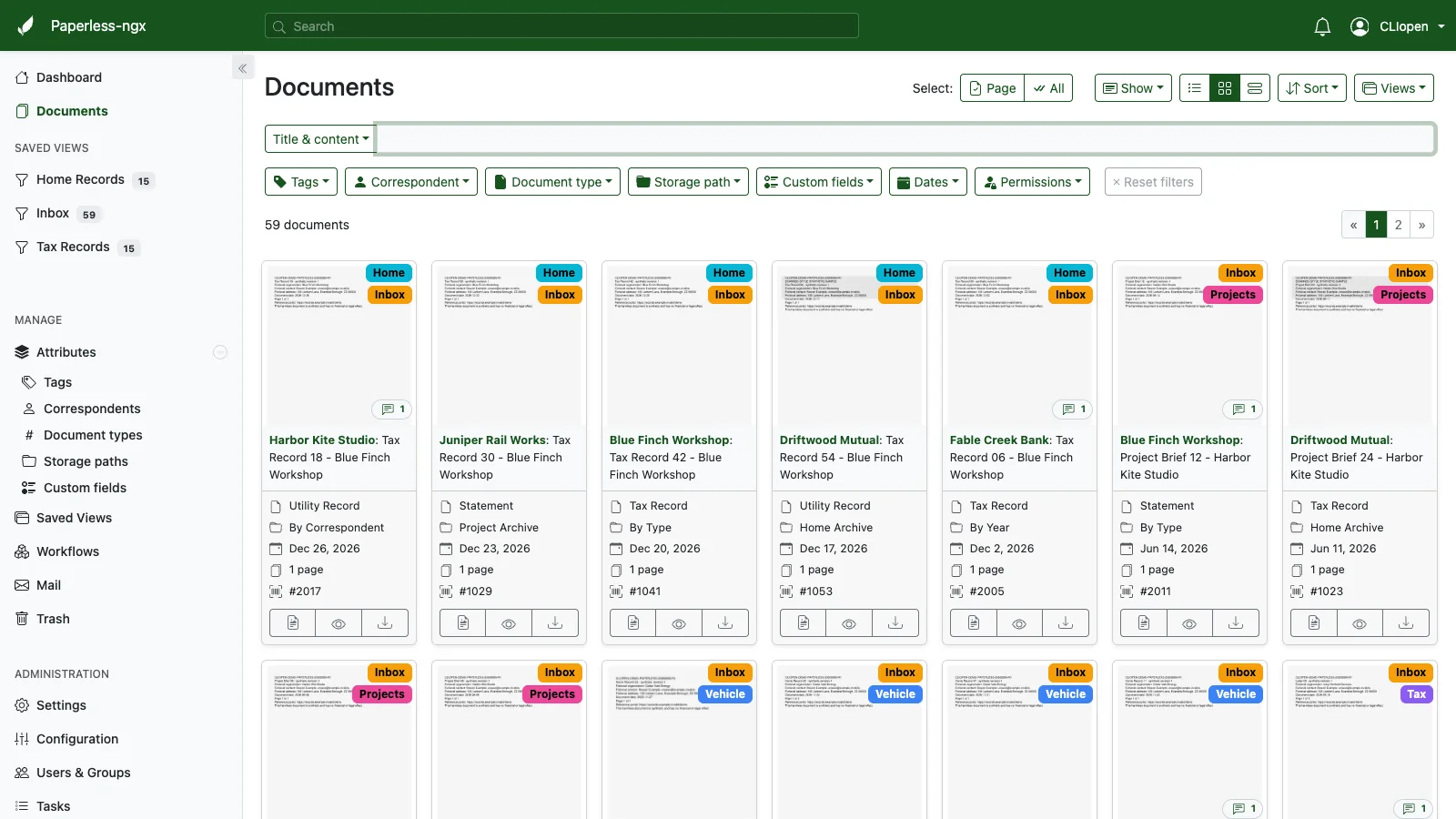This screenshot has width=1456, height=819.
Task: Open the Workflows page
Action: pyautogui.click(x=67, y=551)
